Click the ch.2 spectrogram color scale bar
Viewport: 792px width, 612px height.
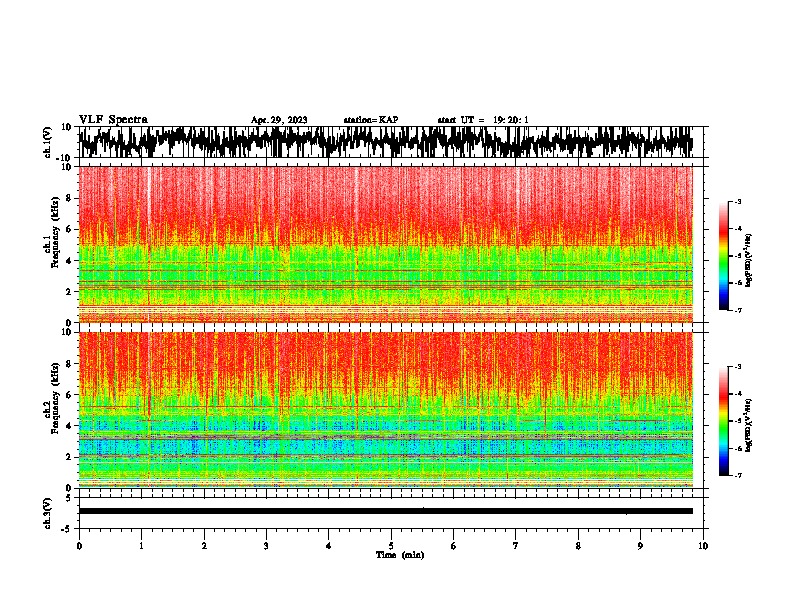point(724,421)
